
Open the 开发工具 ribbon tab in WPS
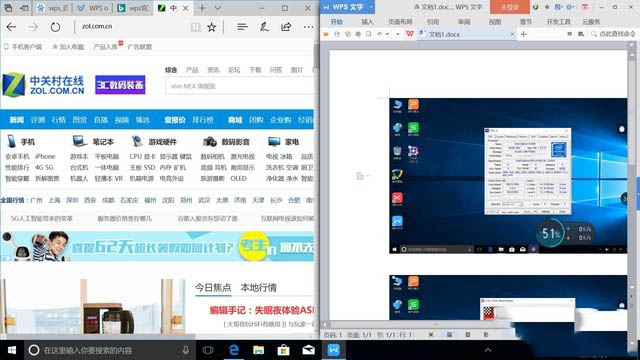558,22
